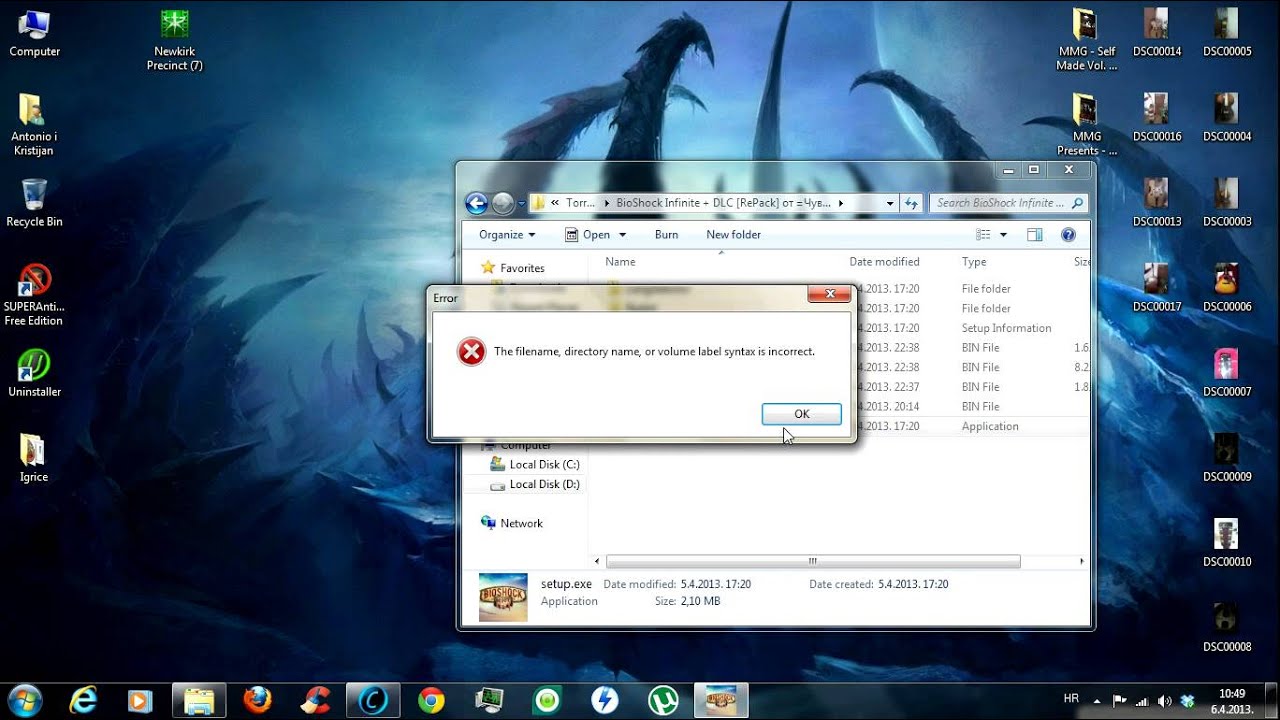Select the Igrice folder on desktop
1280x720 pixels.
point(33,459)
